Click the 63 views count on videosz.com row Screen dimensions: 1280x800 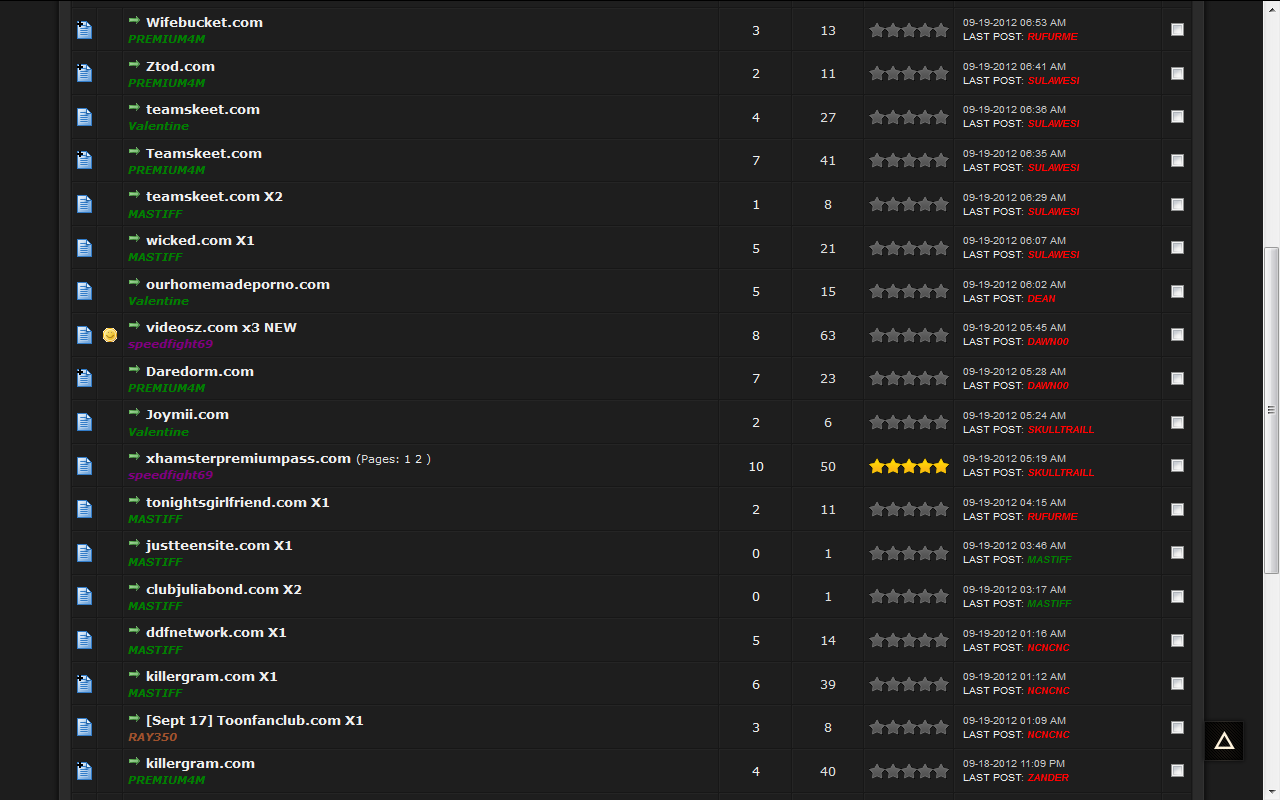[828, 335]
